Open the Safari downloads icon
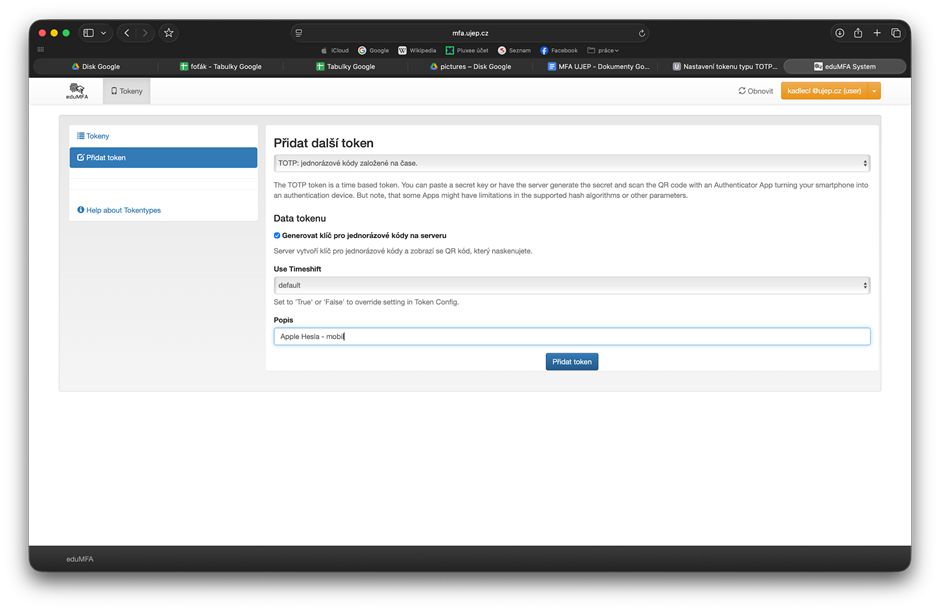 pyautogui.click(x=839, y=33)
